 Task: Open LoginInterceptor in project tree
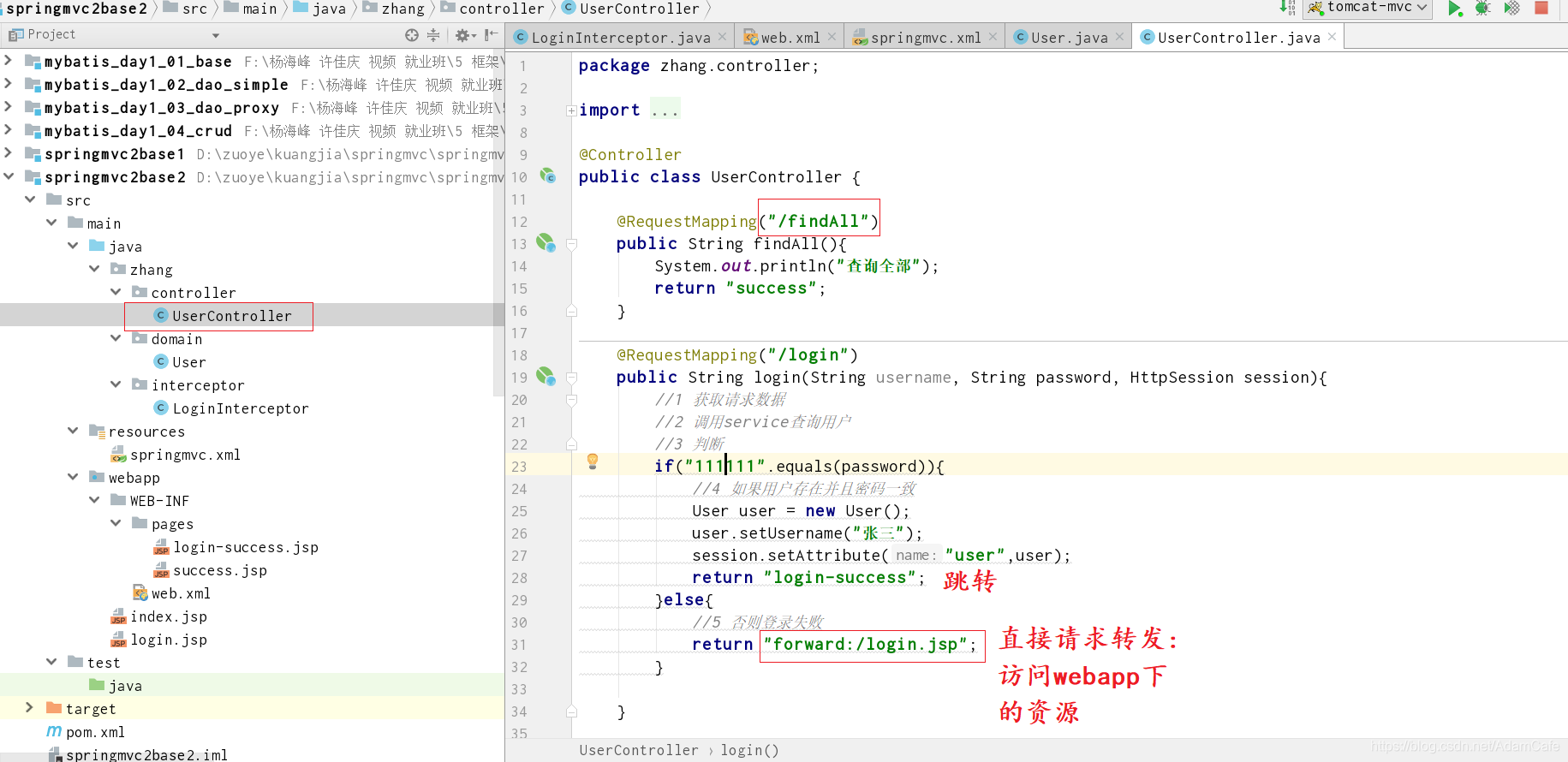[230, 408]
